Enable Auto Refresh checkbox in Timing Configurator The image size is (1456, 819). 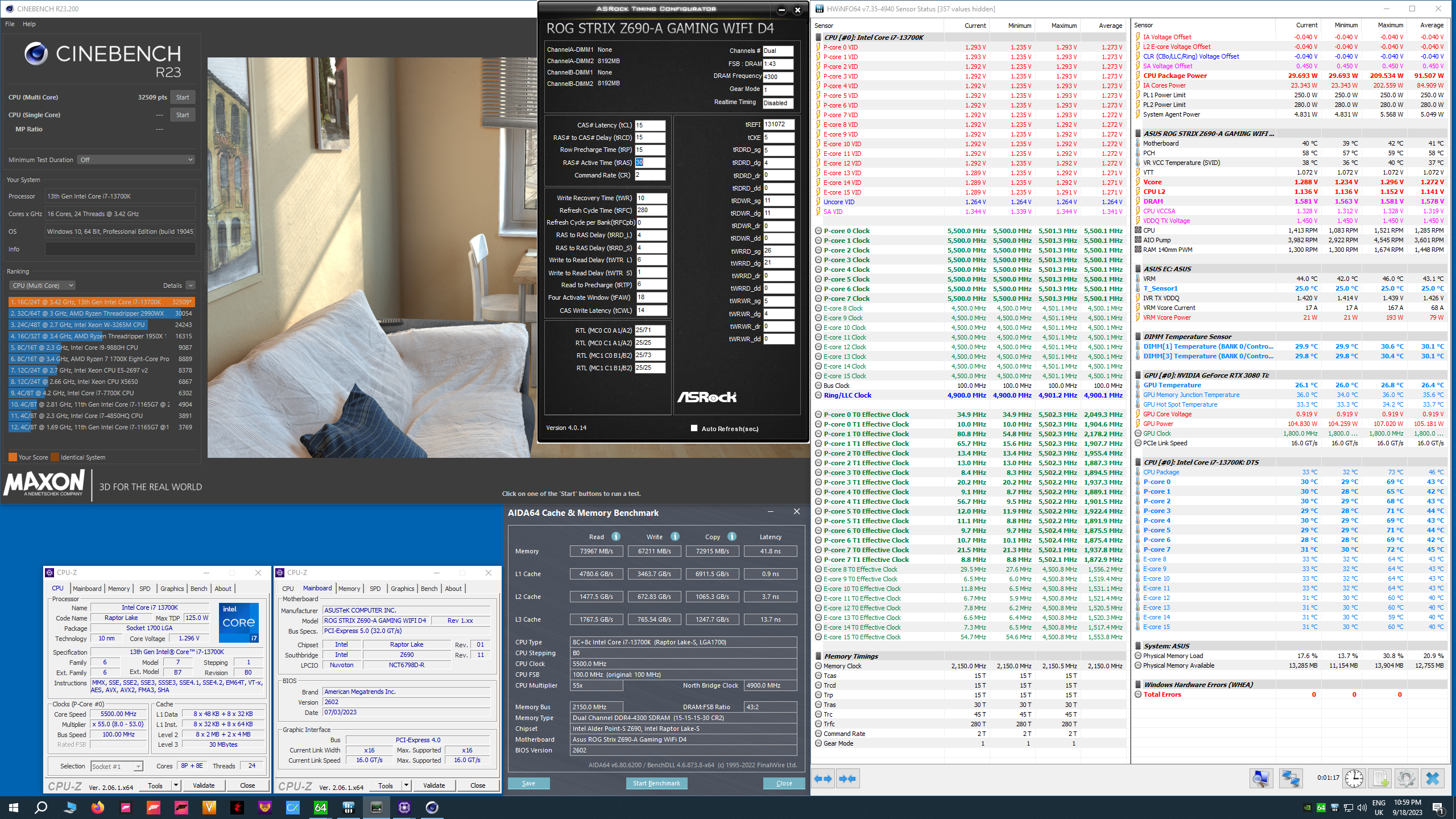pyautogui.click(x=694, y=428)
